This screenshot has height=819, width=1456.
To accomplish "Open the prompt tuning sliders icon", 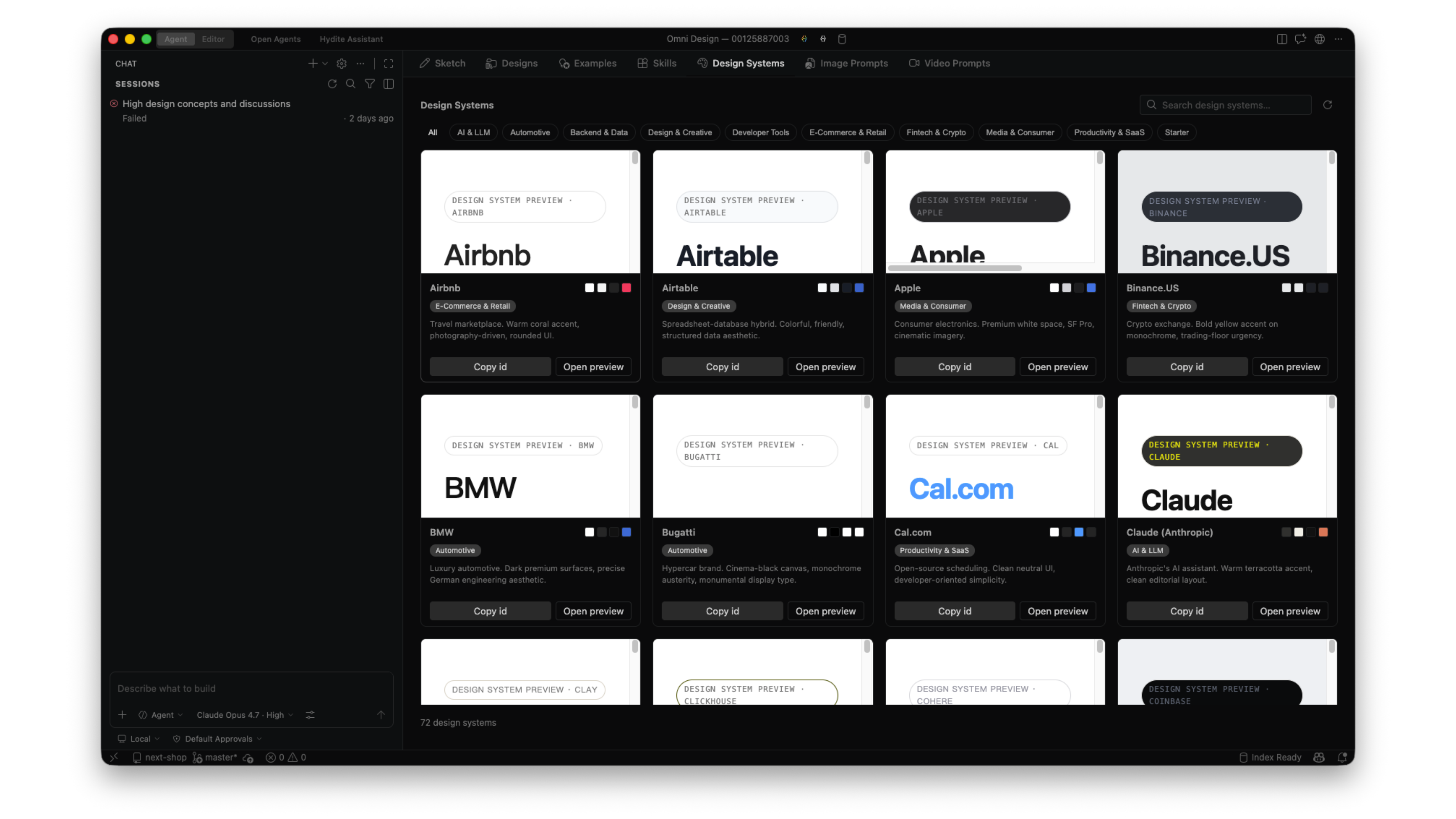I will [310, 715].
